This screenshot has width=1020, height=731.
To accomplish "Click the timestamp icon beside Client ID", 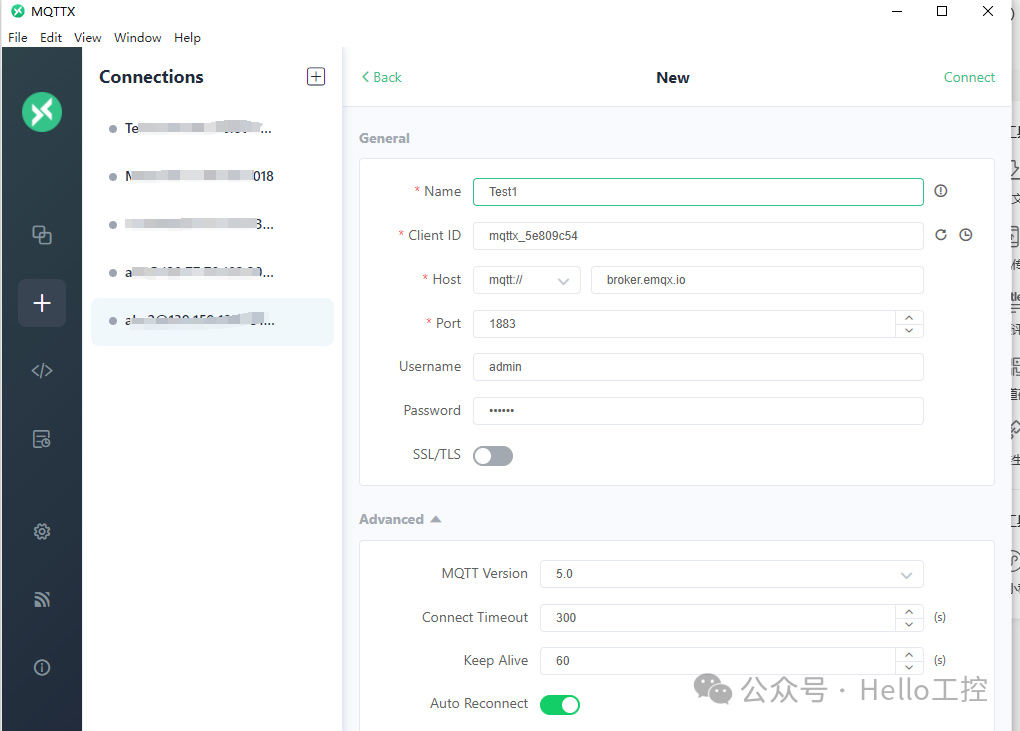I will click(966, 234).
